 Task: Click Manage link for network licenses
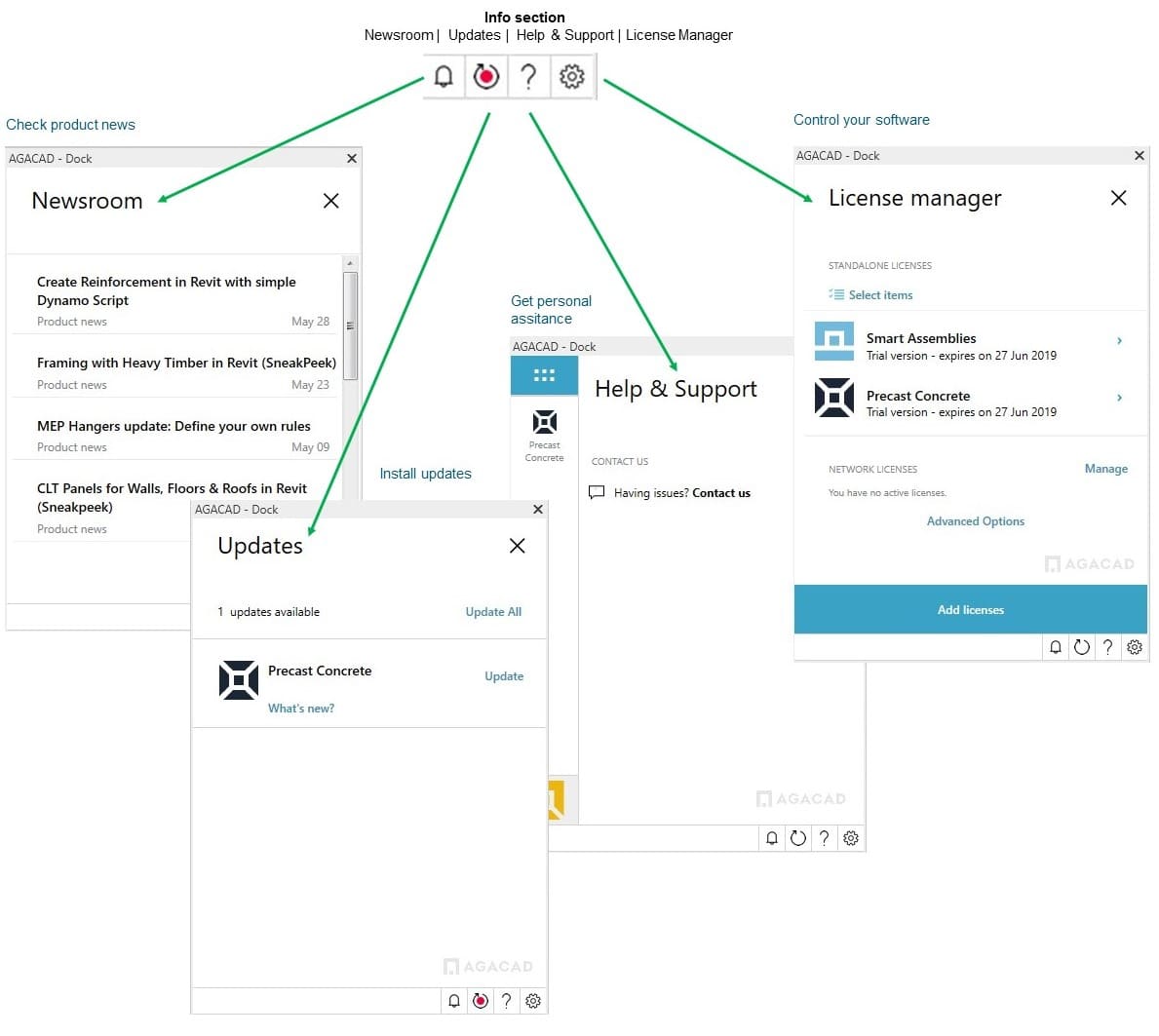coord(1105,469)
